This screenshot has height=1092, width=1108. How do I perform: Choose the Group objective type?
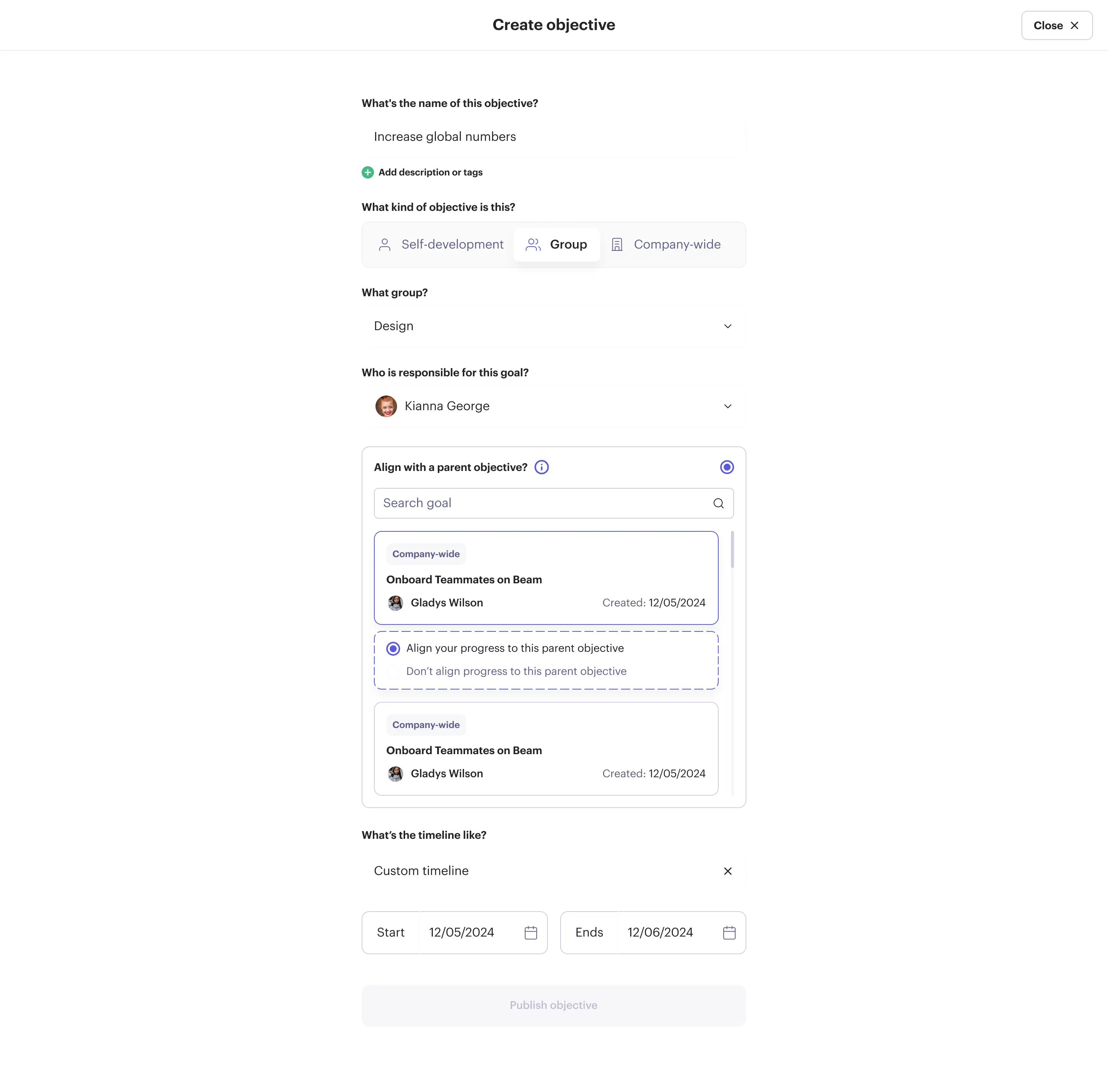(556, 245)
